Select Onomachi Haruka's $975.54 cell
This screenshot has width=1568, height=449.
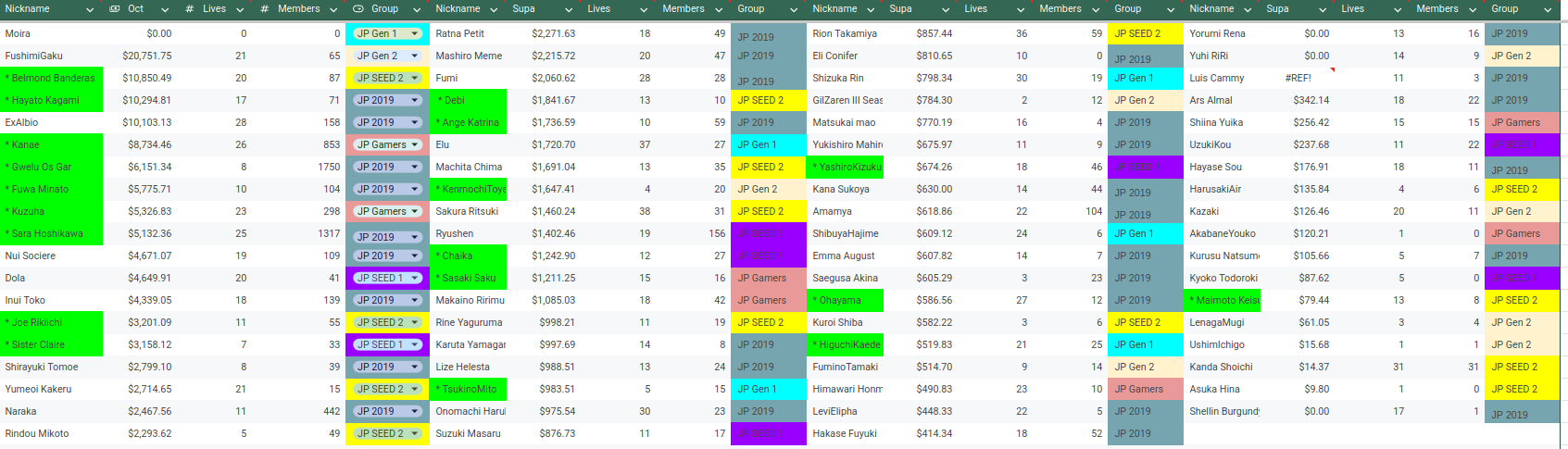point(544,411)
